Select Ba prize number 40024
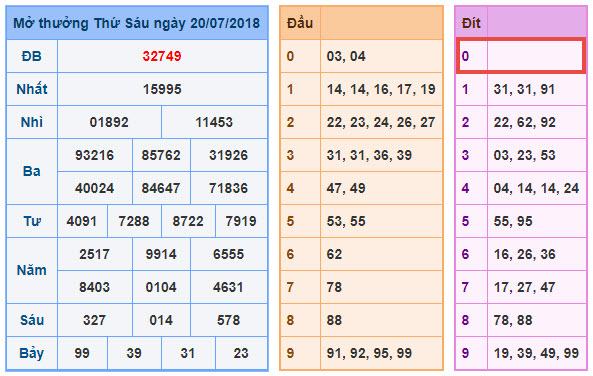The height and width of the screenshot is (376, 593). pyautogui.click(x=95, y=188)
